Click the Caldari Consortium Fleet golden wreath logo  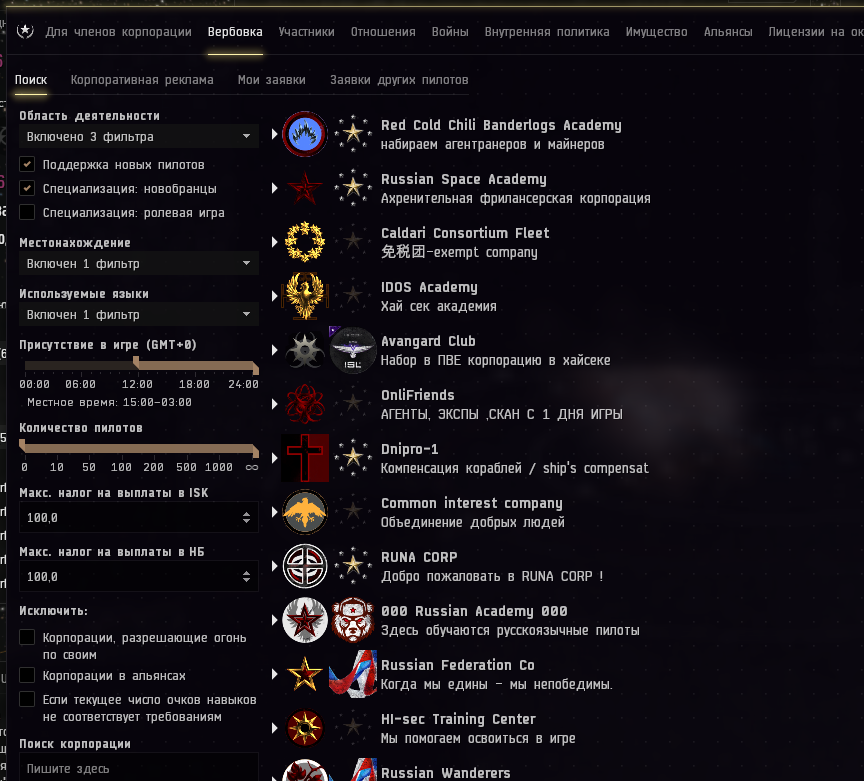pyautogui.click(x=305, y=242)
